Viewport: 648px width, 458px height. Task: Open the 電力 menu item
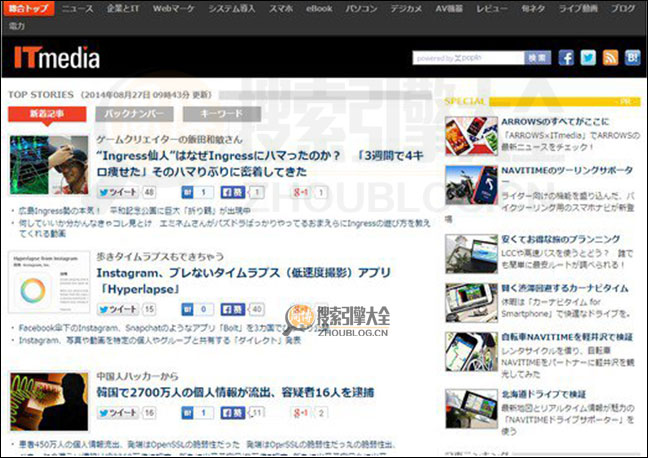(x=17, y=26)
